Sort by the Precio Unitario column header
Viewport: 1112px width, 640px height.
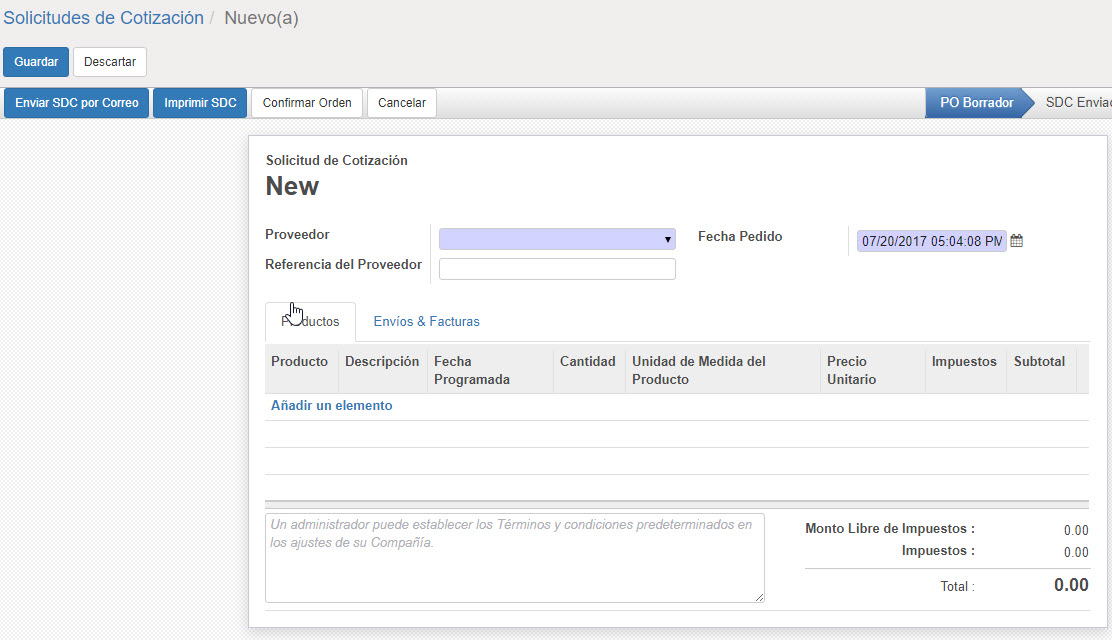[846, 370]
